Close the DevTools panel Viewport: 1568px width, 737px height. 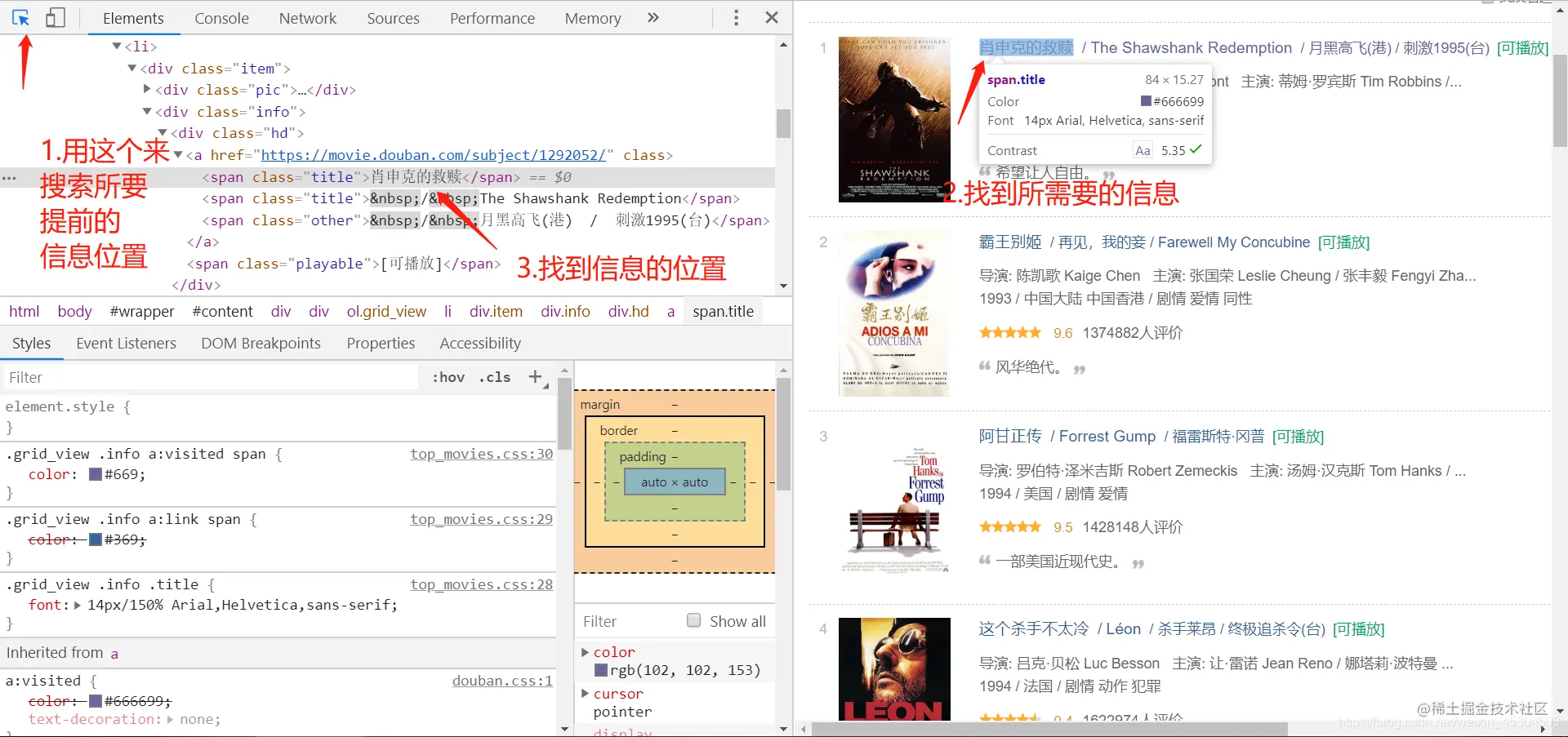[772, 17]
